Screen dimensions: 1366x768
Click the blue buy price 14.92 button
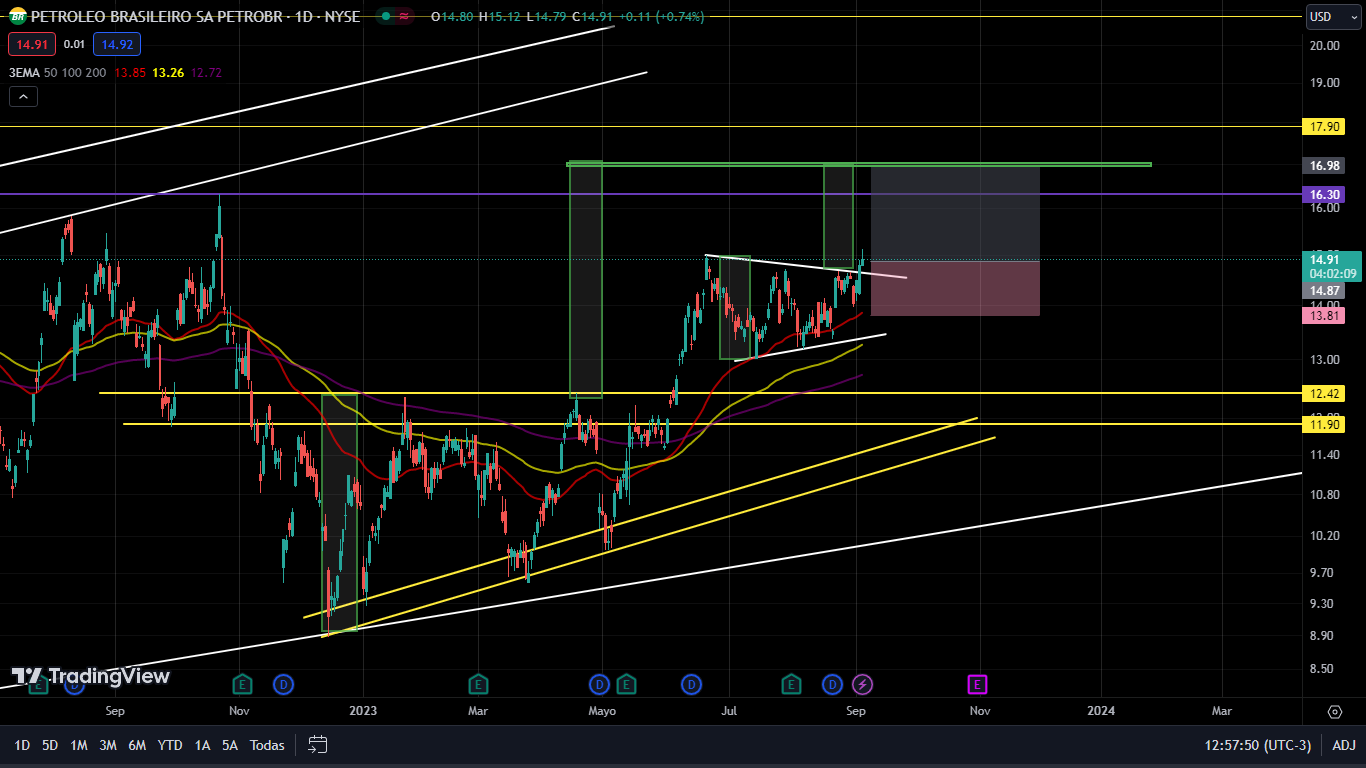(x=117, y=44)
